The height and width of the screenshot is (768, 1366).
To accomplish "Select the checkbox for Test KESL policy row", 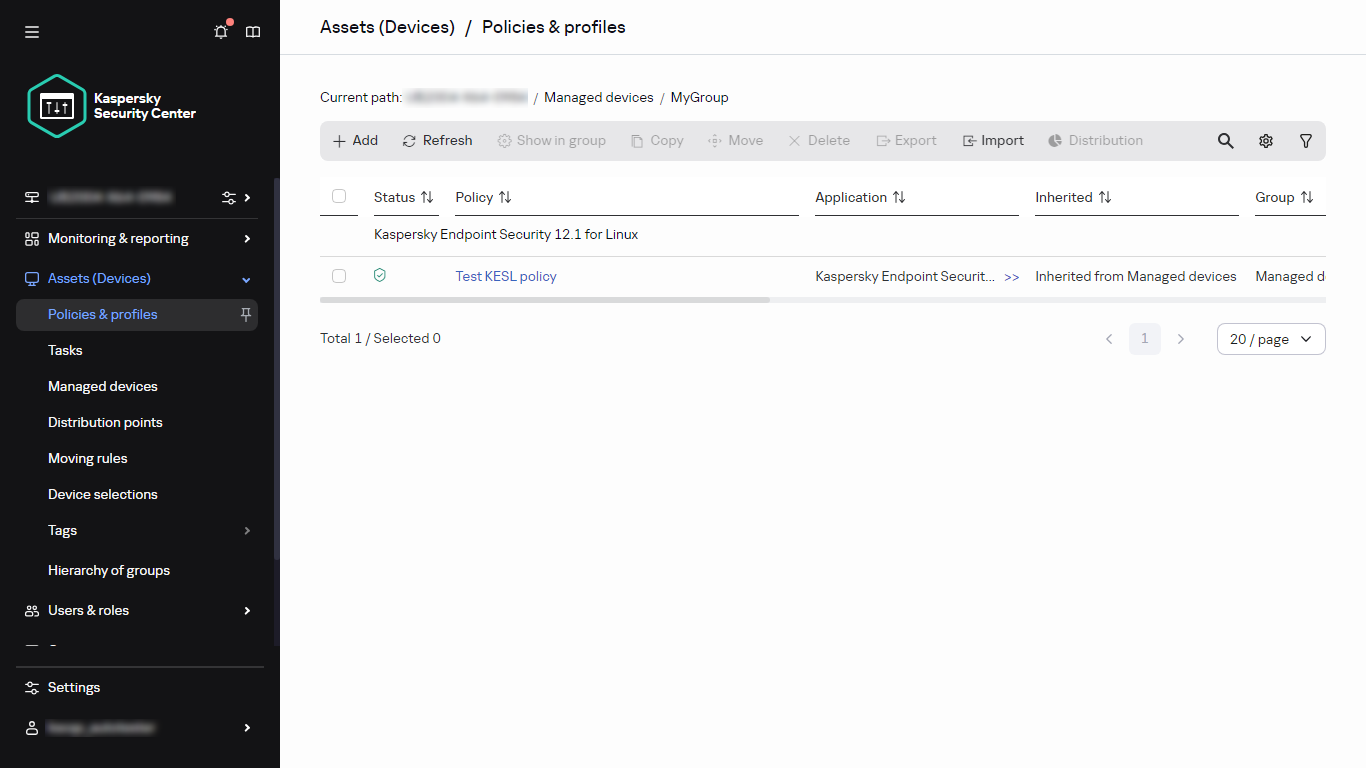I will point(339,275).
